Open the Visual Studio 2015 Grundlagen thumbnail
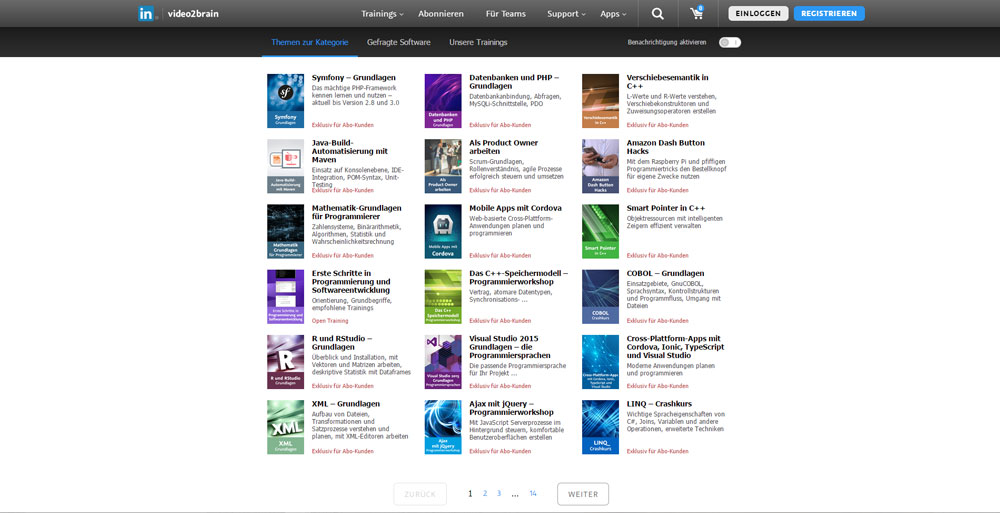This screenshot has width=1000, height=513. [x=443, y=362]
